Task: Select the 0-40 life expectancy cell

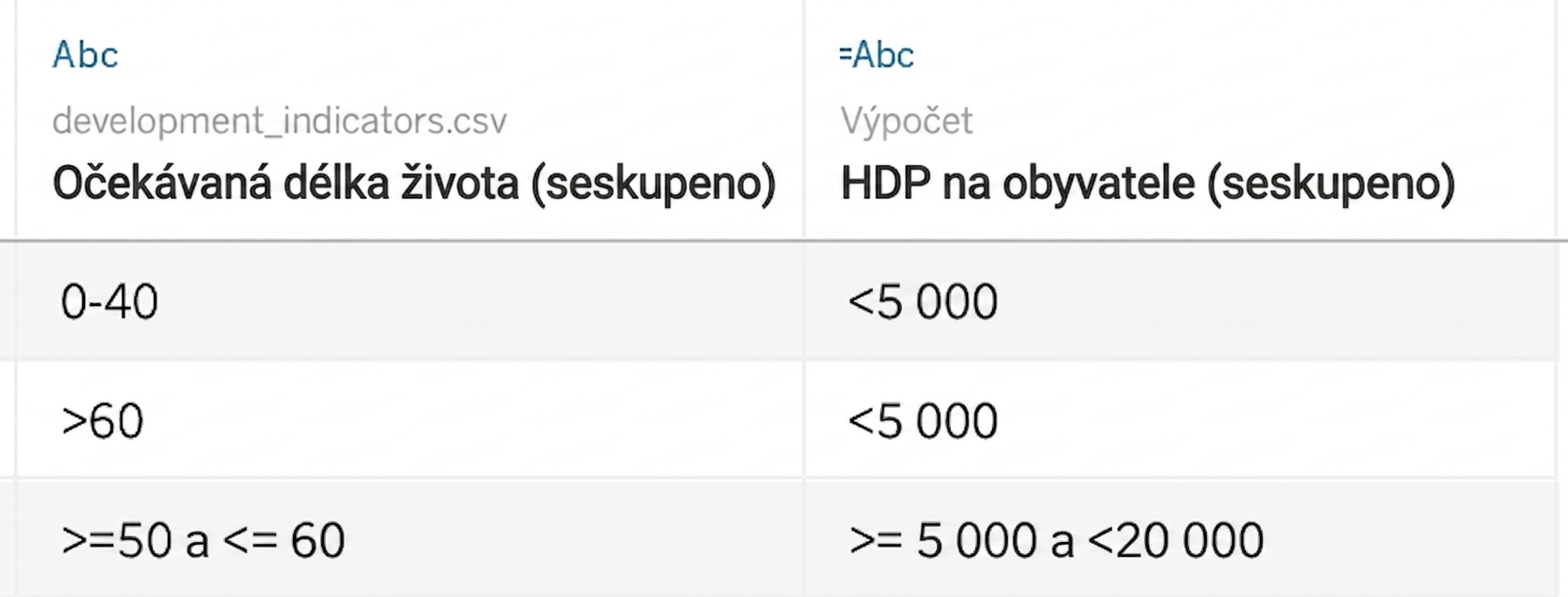Action: coord(109,302)
